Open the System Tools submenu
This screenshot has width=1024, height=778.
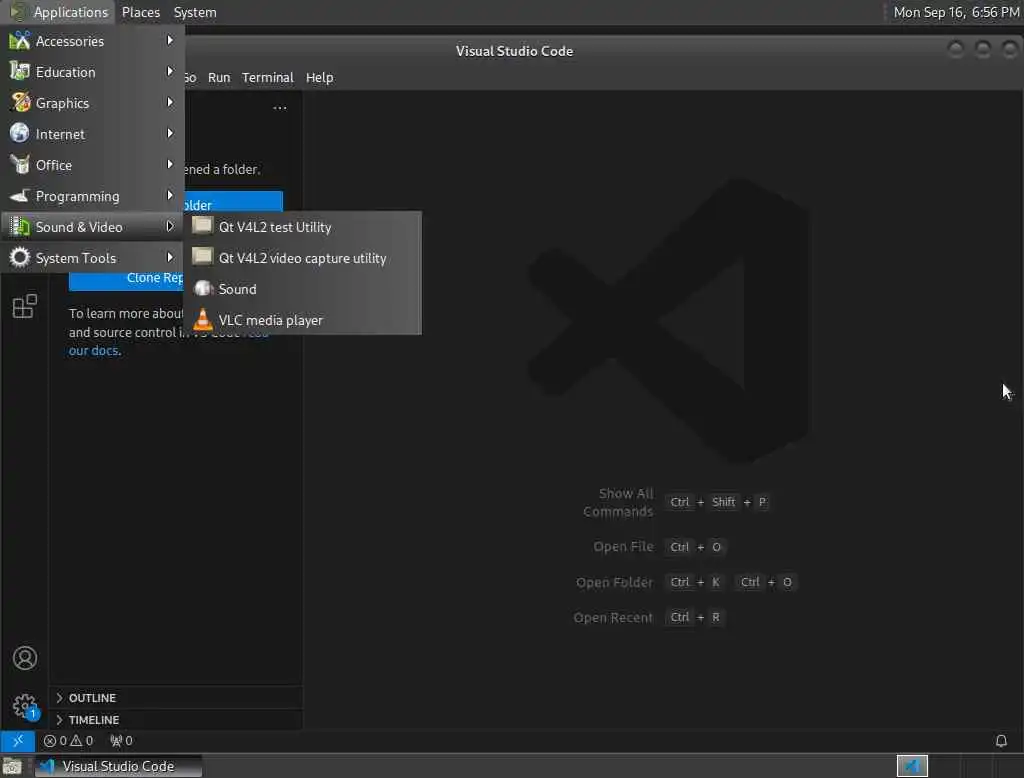point(92,258)
